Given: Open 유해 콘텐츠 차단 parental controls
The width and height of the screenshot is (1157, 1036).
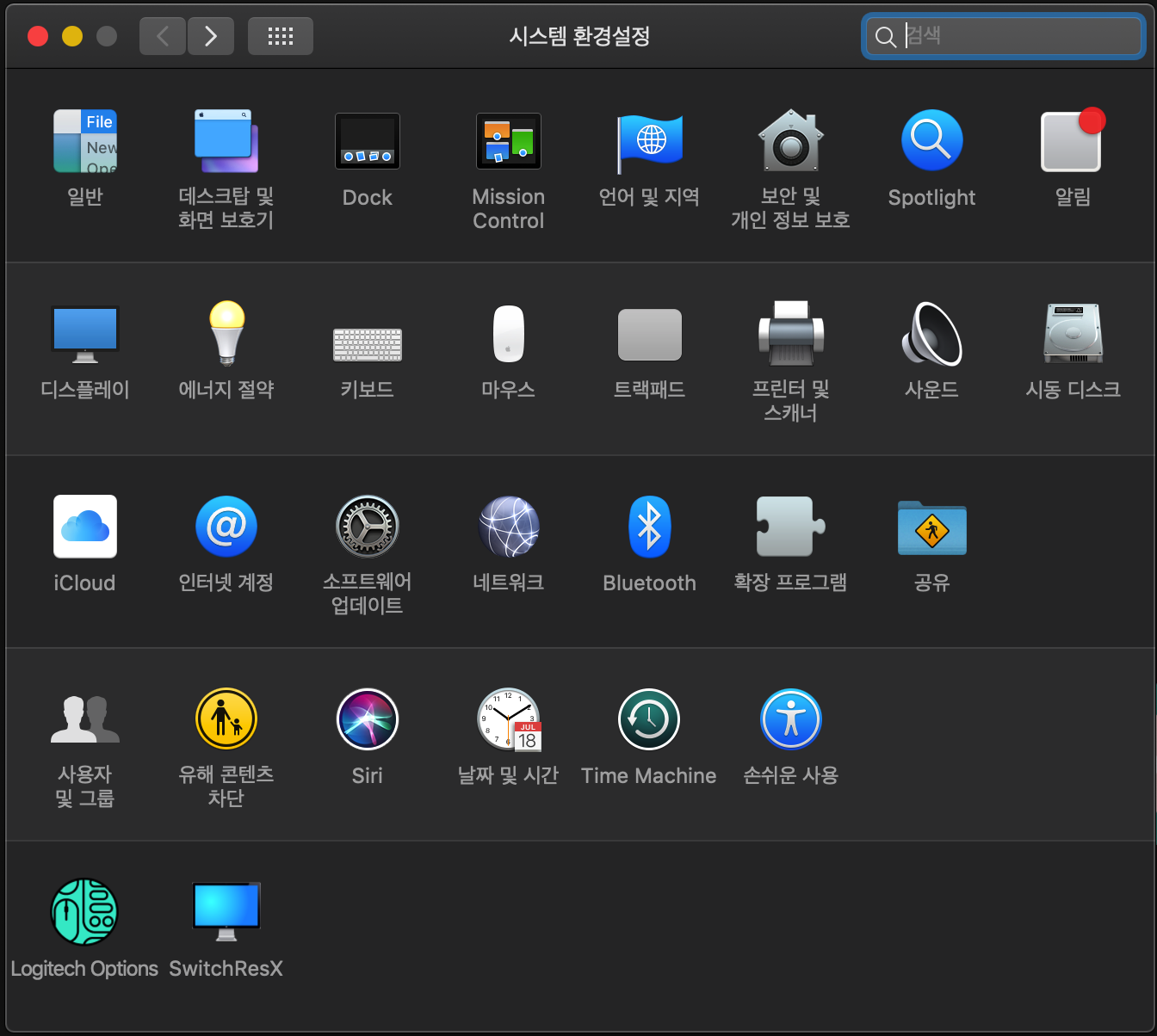Looking at the screenshot, I should pos(226,719).
